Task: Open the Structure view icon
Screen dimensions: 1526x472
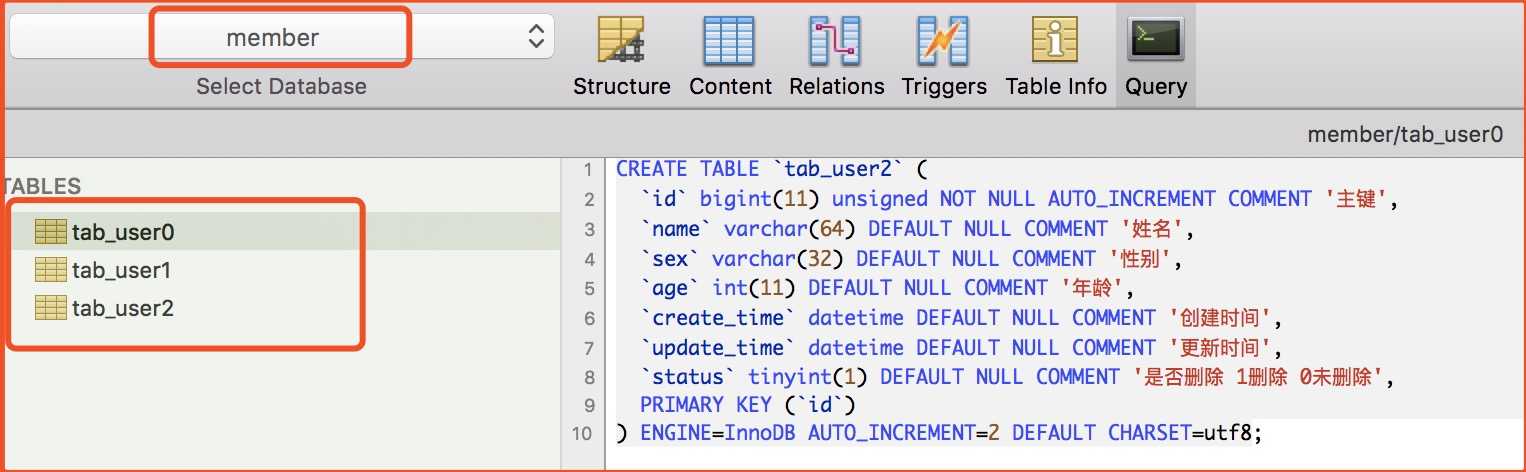Action: pyautogui.click(x=622, y=41)
